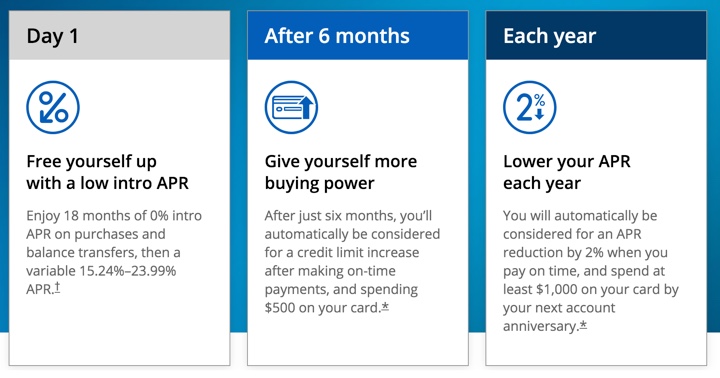Open the asterisk footnote after $500 card text
The height and width of the screenshot is (378, 720).
tap(385, 306)
